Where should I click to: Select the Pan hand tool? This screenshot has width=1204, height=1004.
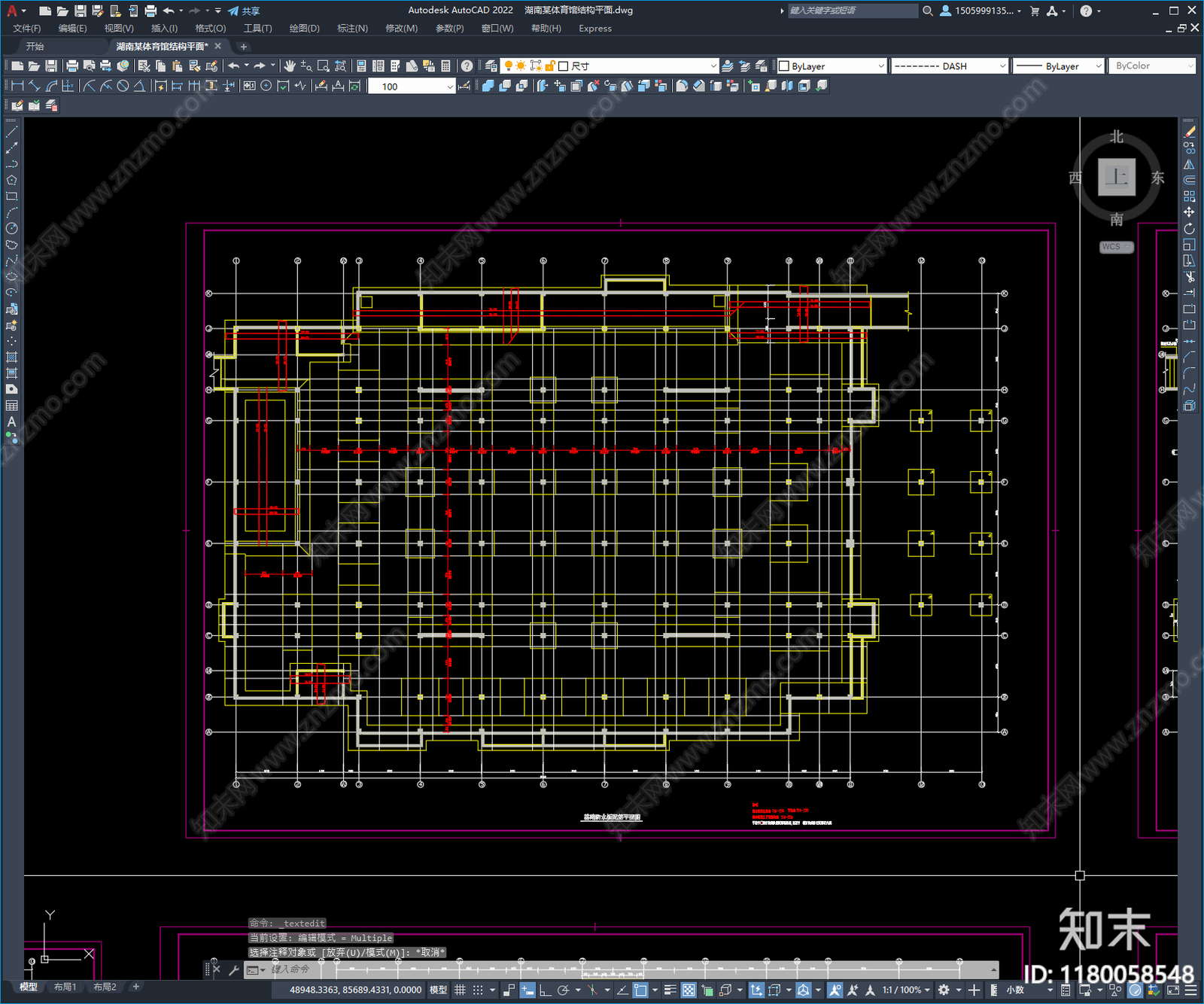(290, 66)
